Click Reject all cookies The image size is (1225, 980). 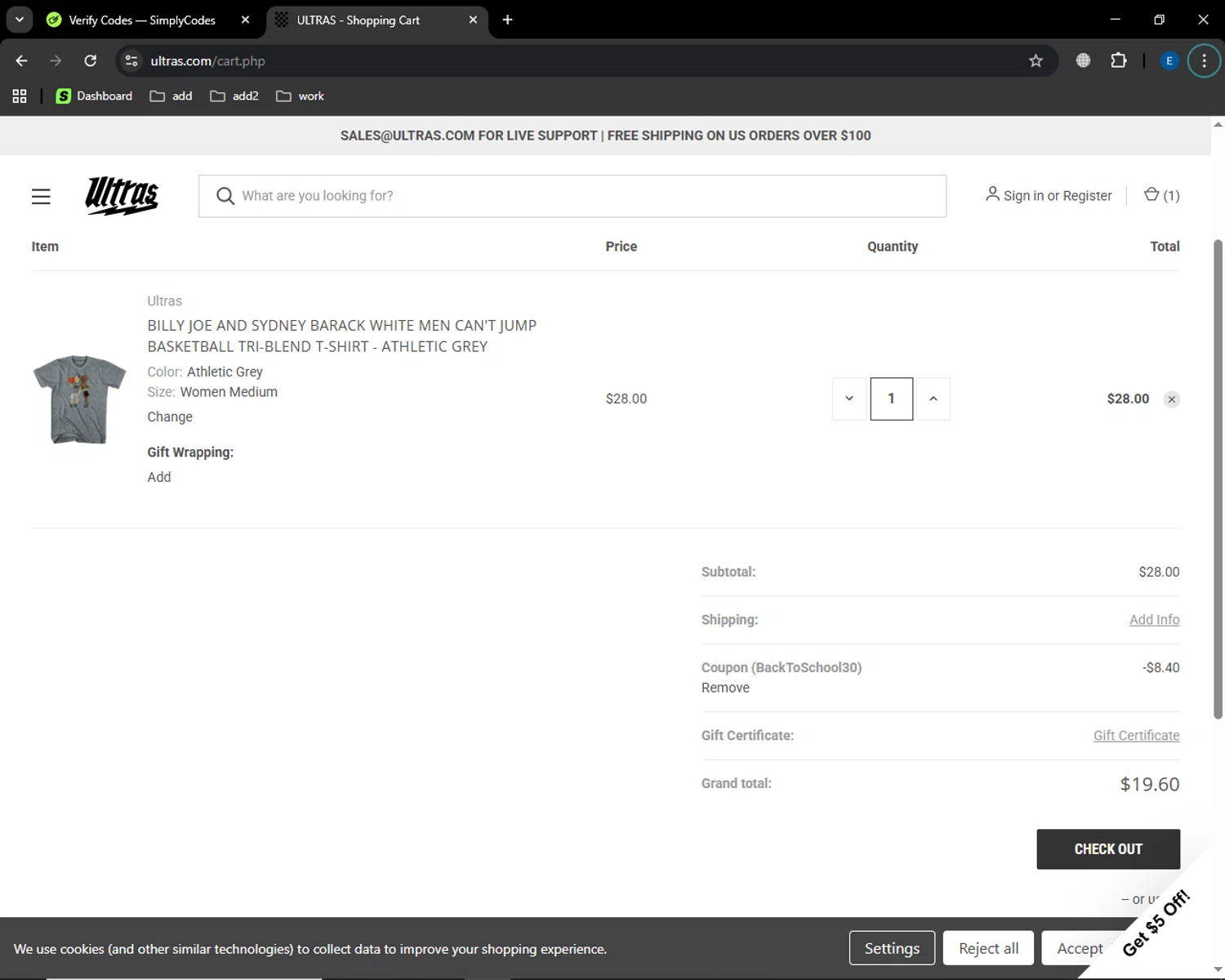(988, 948)
